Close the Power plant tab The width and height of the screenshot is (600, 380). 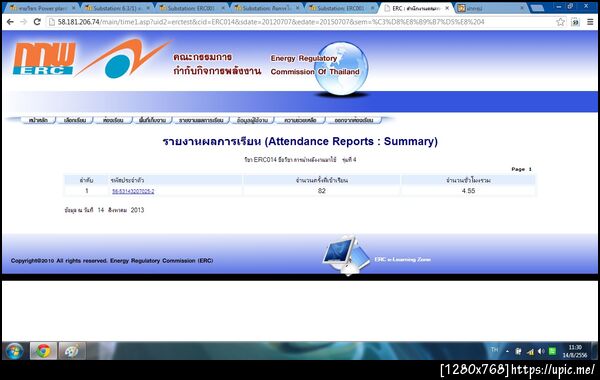73,8
